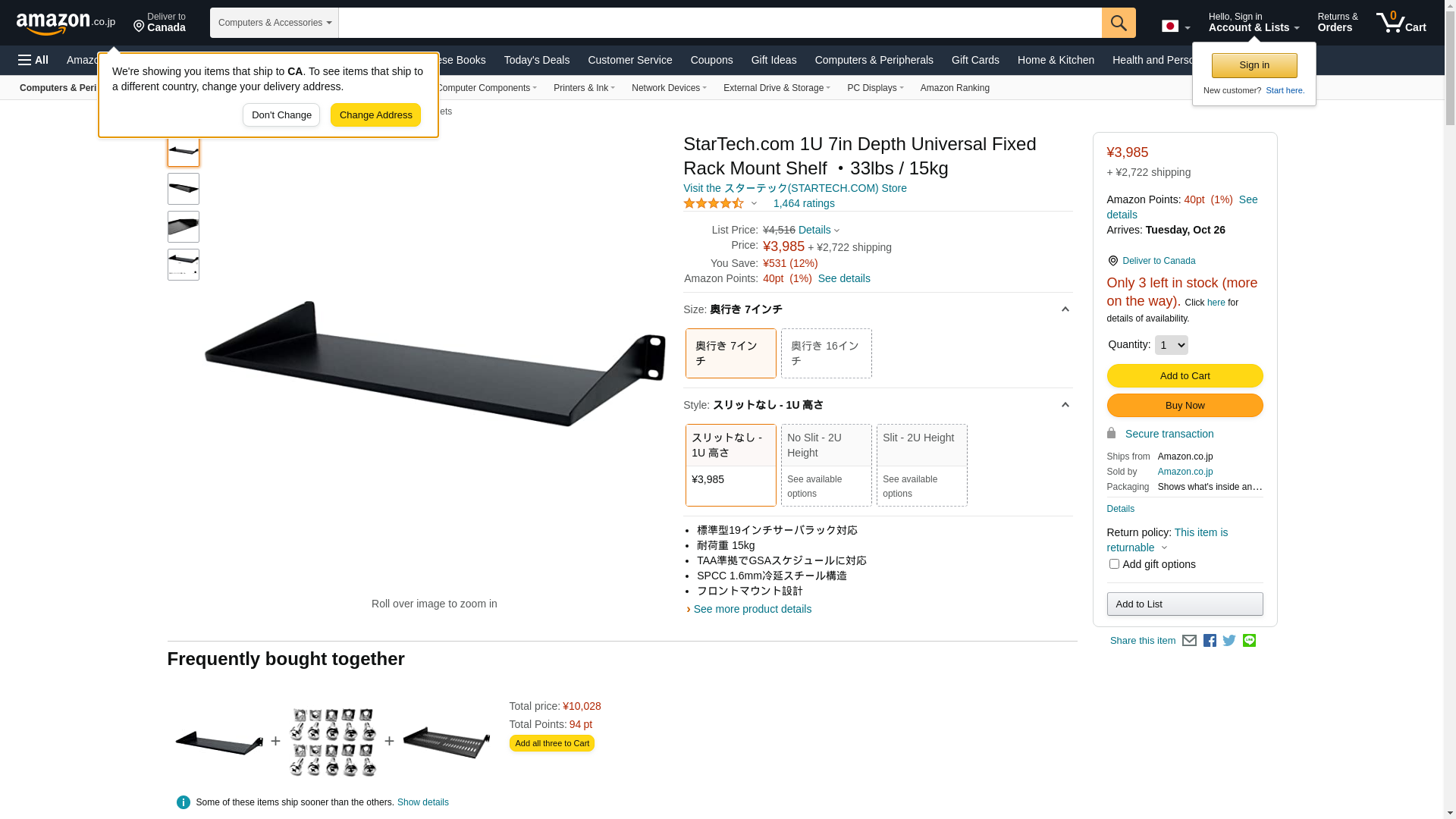Viewport: 1456px width, 819px height.
Task: Share this item on LINE
Action: click(x=1249, y=641)
